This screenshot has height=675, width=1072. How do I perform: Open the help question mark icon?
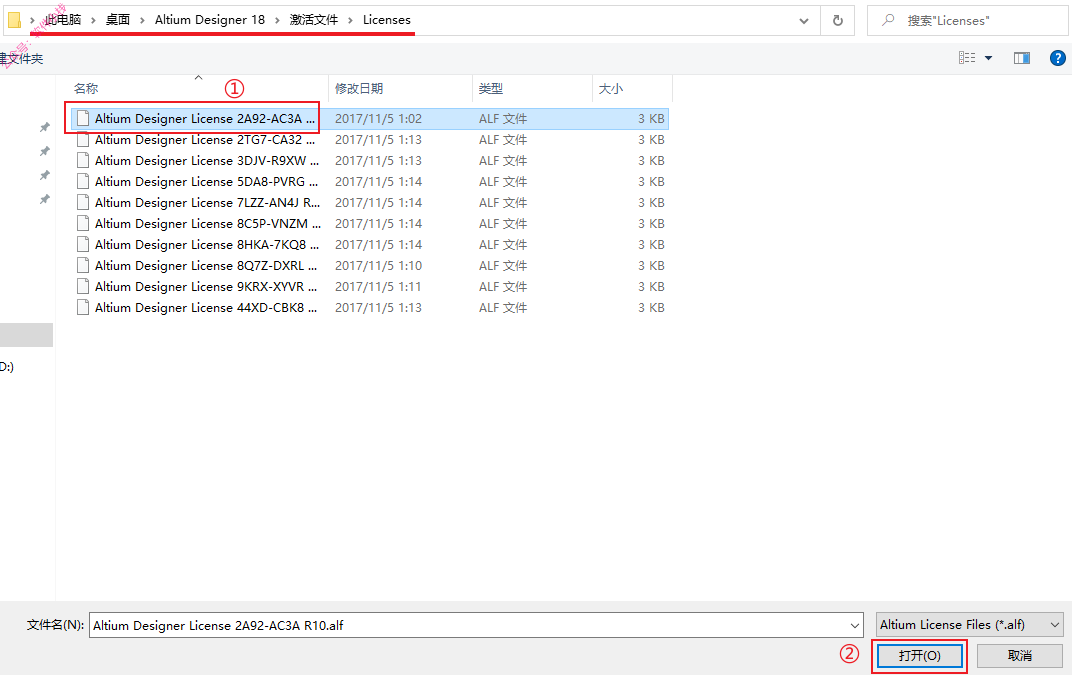click(1057, 58)
